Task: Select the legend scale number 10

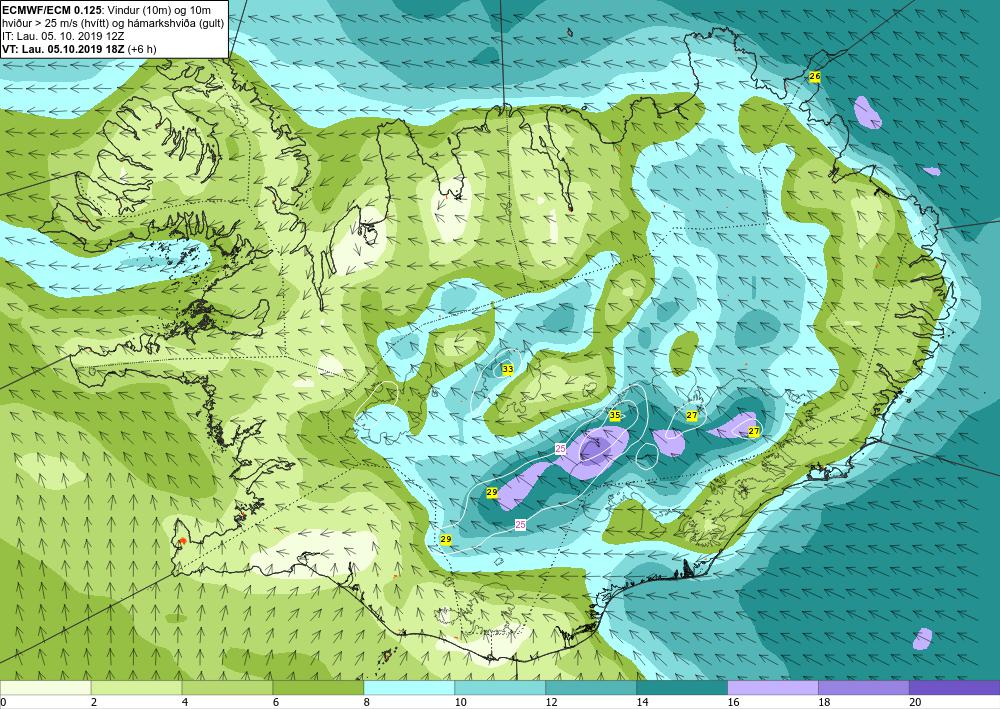Action: pyautogui.click(x=460, y=702)
